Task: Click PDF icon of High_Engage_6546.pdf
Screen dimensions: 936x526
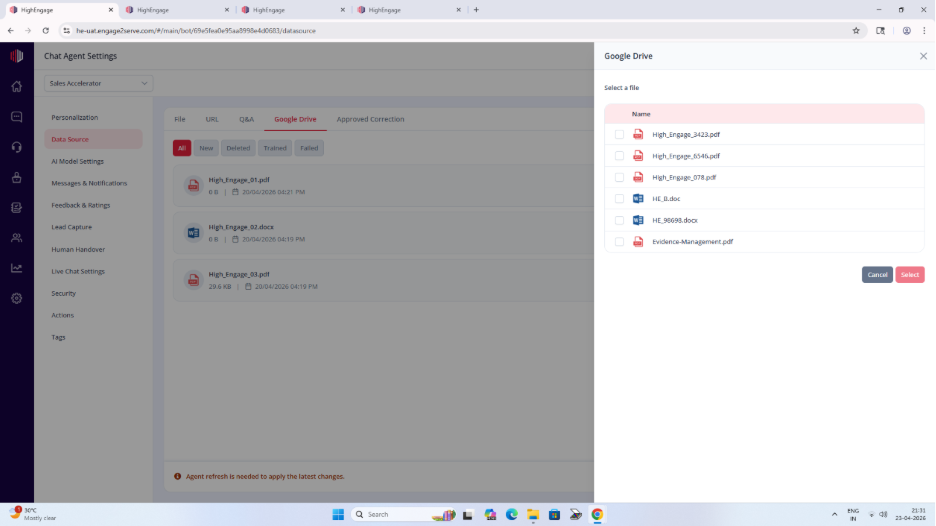Action: pos(638,156)
